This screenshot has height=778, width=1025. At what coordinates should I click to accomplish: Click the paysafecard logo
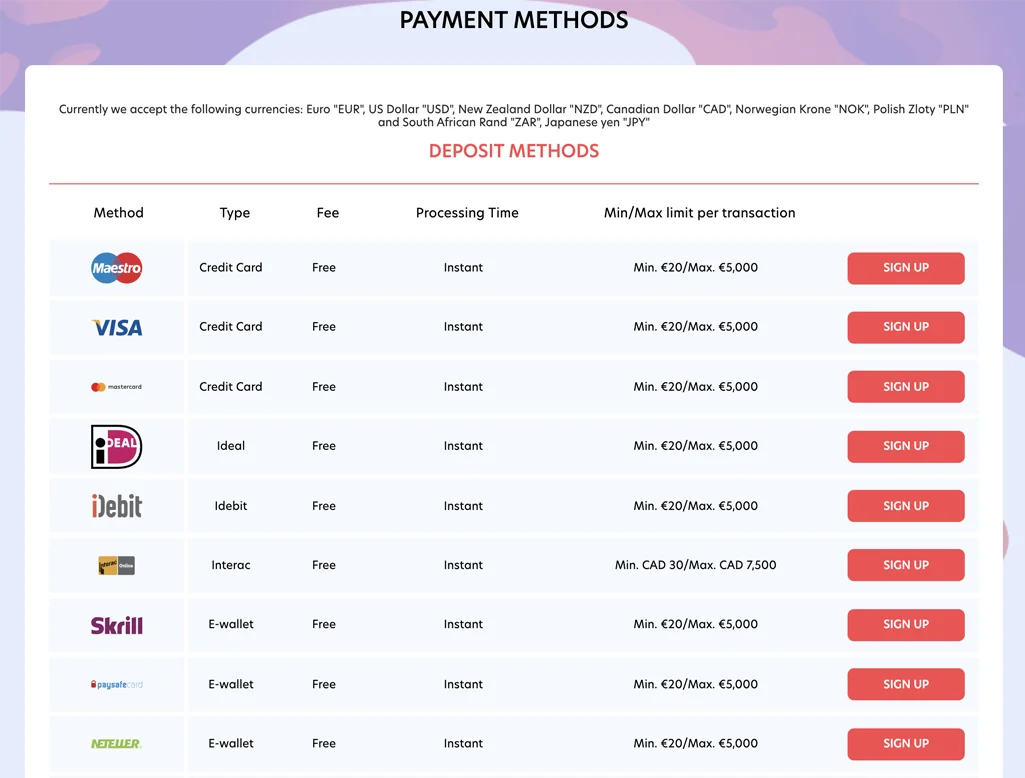click(116, 685)
